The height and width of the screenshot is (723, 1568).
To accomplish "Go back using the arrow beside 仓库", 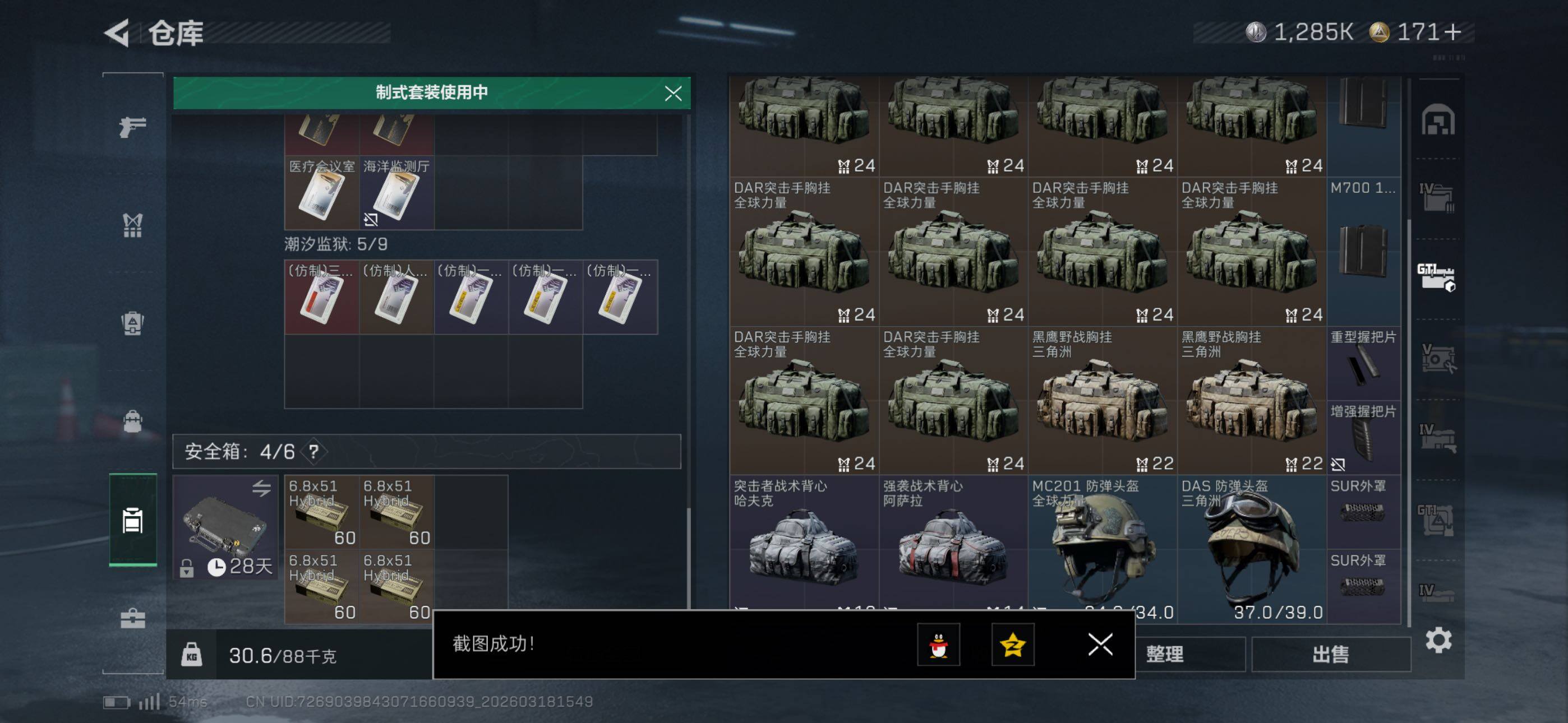I will click(x=117, y=33).
